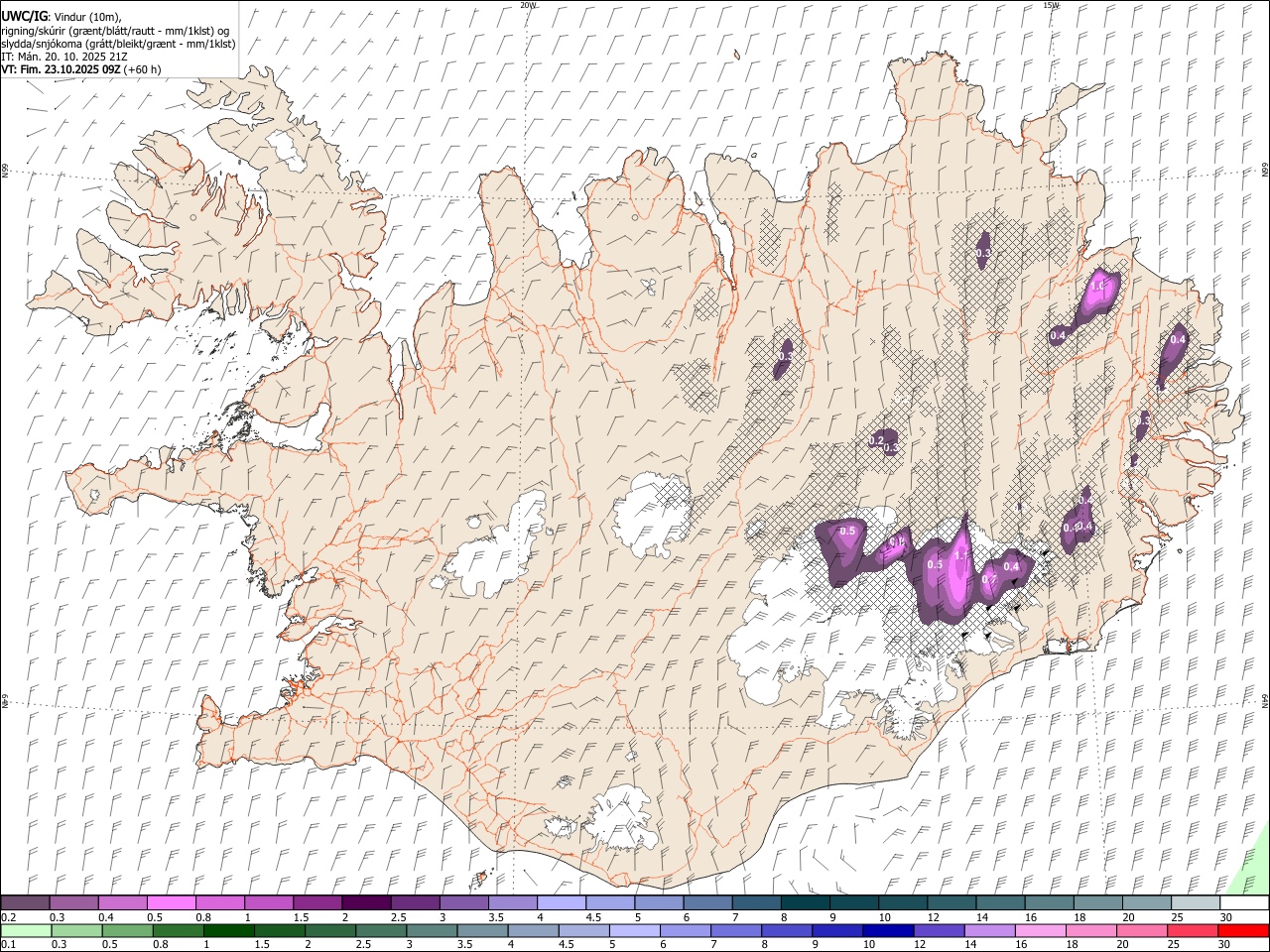Click the dark teal 8 swatch in top legend row
1270x952 pixels.
click(806, 902)
